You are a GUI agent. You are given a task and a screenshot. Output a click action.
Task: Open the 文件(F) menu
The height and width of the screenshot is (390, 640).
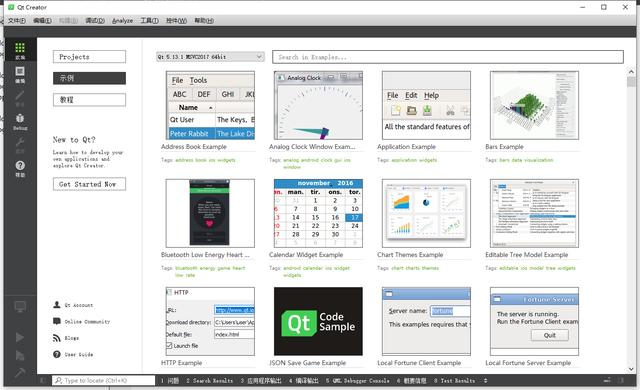(x=17, y=20)
